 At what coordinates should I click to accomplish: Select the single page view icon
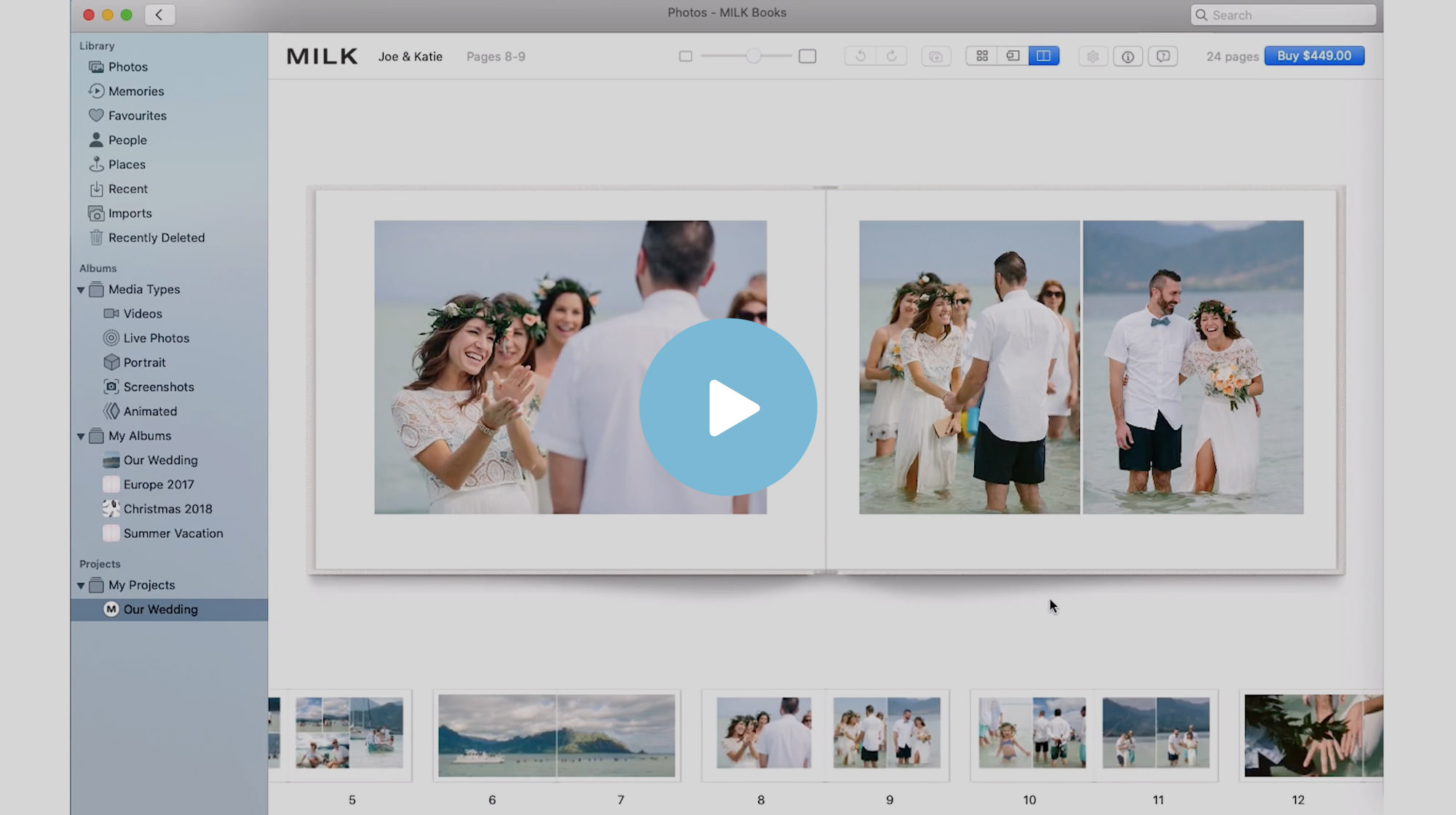point(1013,56)
